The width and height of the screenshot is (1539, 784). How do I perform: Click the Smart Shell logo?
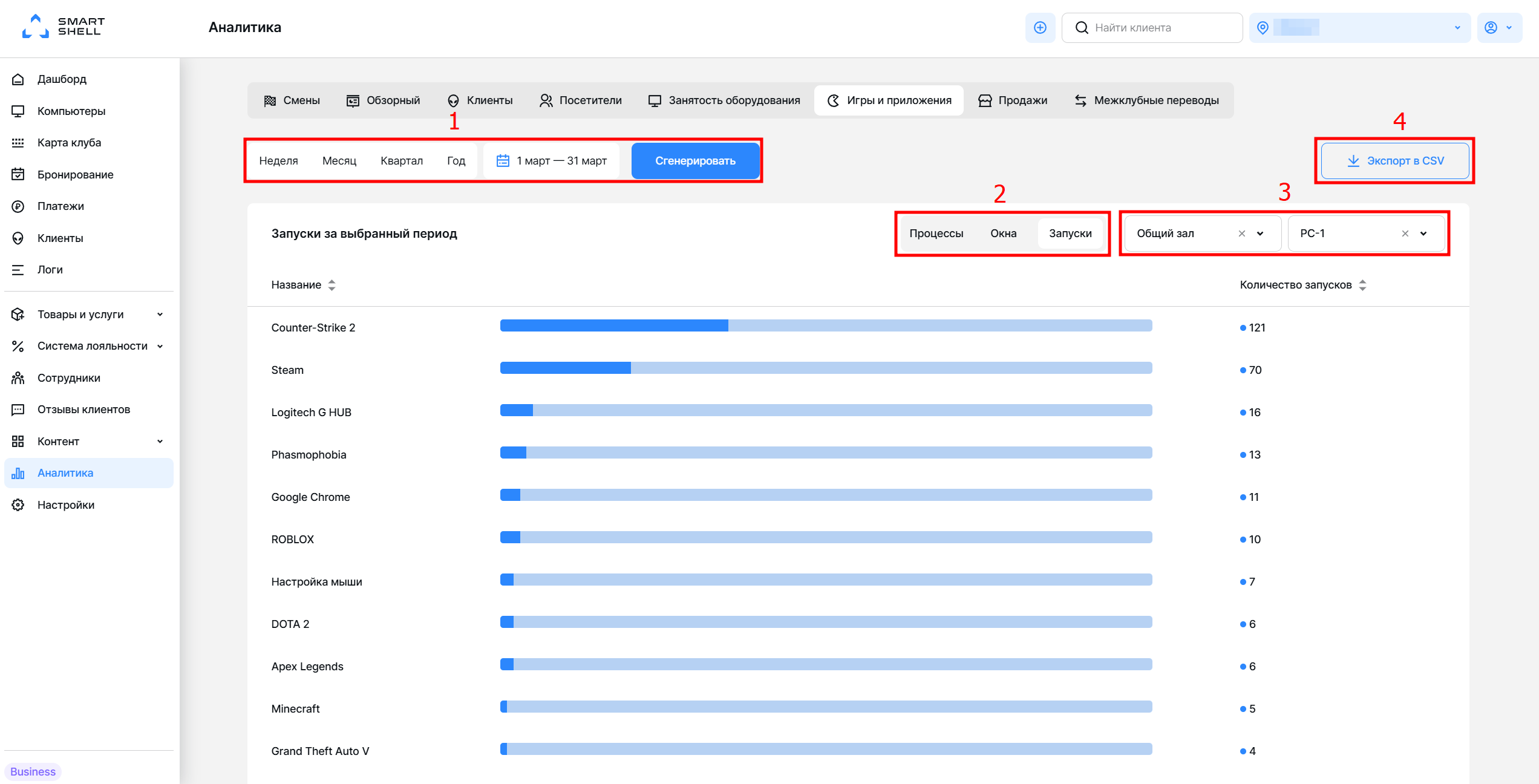click(x=63, y=27)
